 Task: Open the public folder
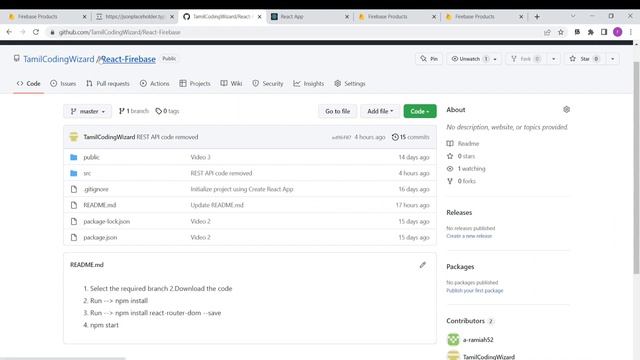(x=91, y=157)
